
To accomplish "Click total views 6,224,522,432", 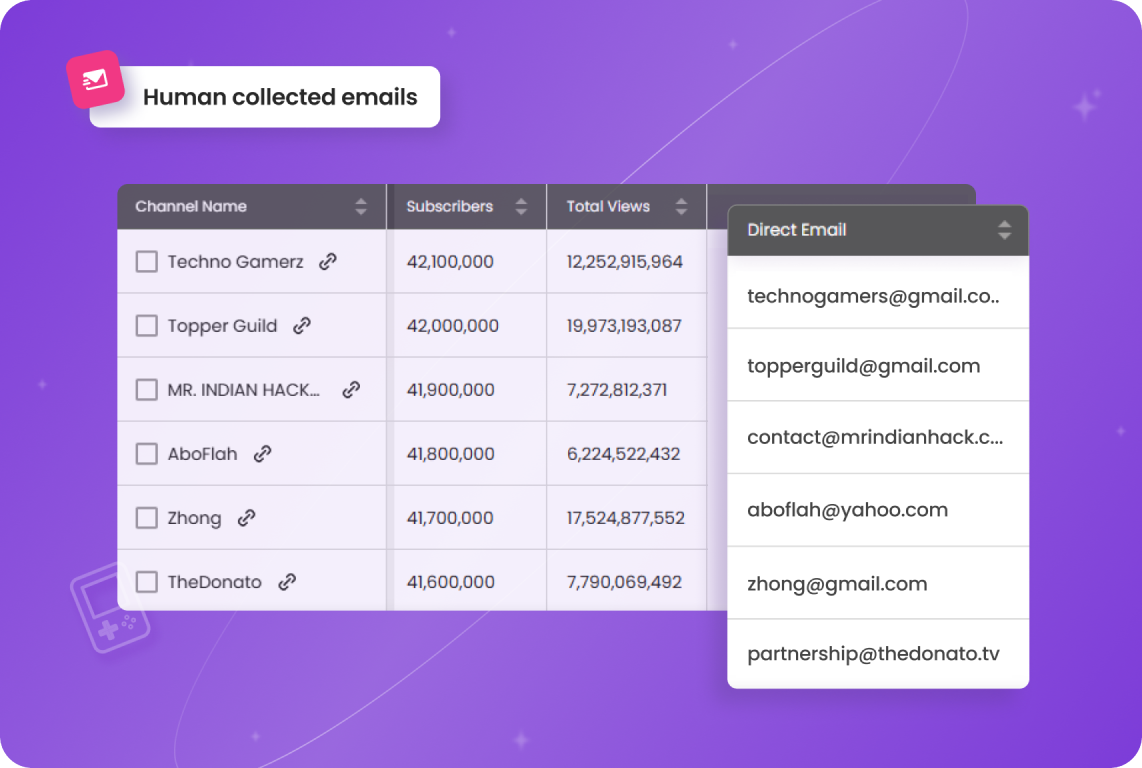I will click(x=623, y=454).
